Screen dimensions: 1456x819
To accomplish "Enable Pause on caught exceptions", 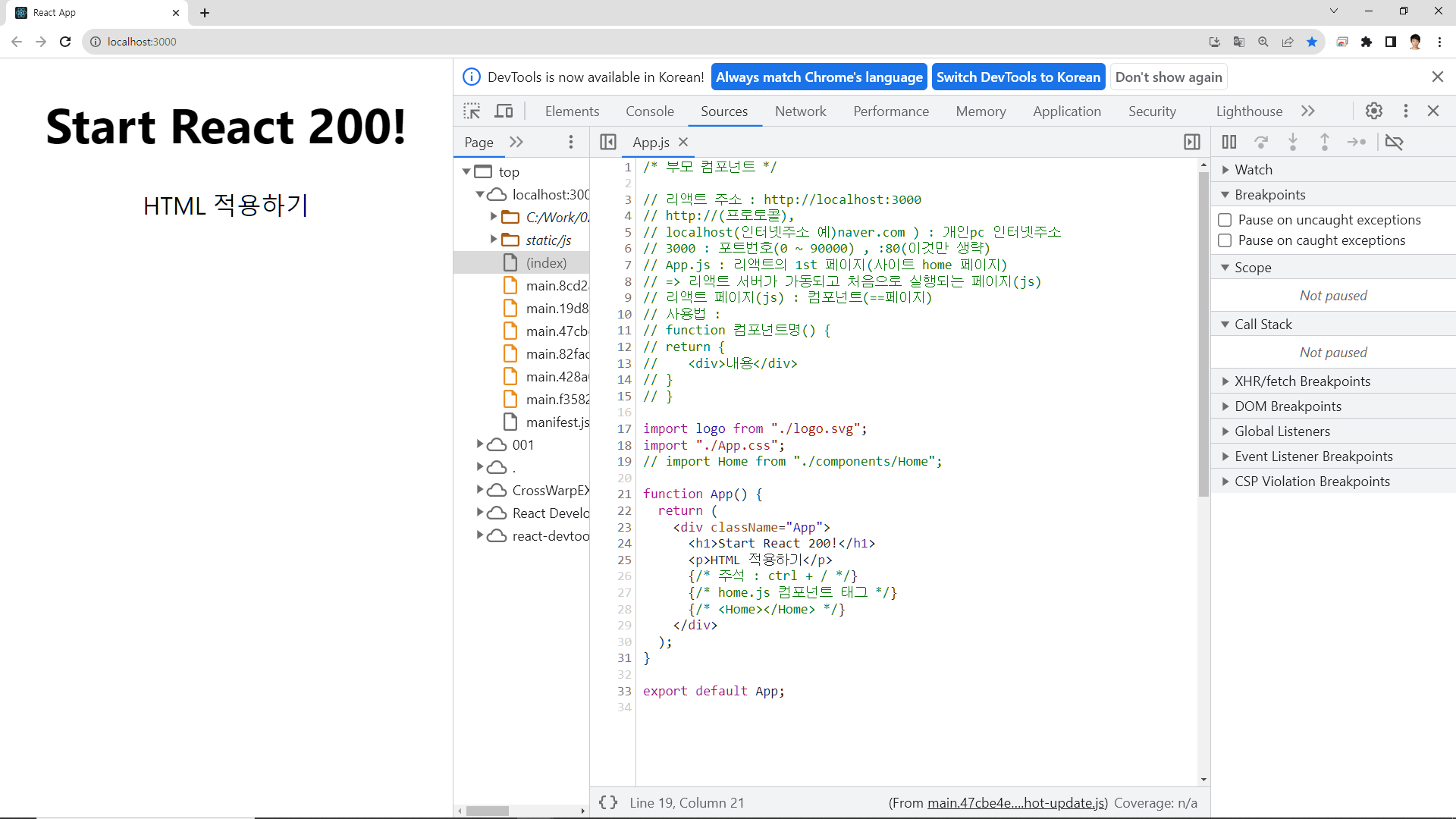I will pos(1225,240).
